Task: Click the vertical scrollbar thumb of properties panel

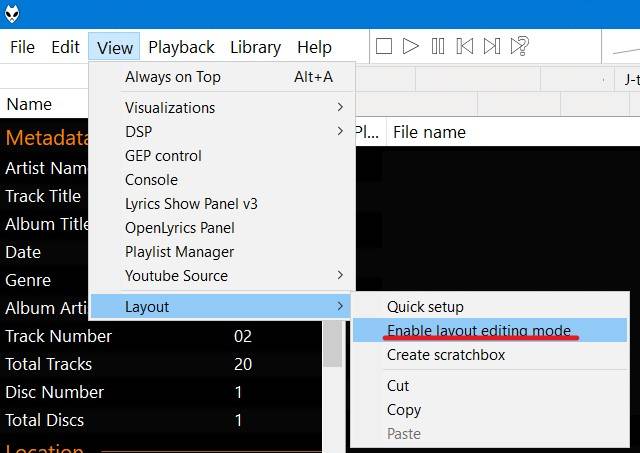Action: pyautogui.click(x=333, y=344)
